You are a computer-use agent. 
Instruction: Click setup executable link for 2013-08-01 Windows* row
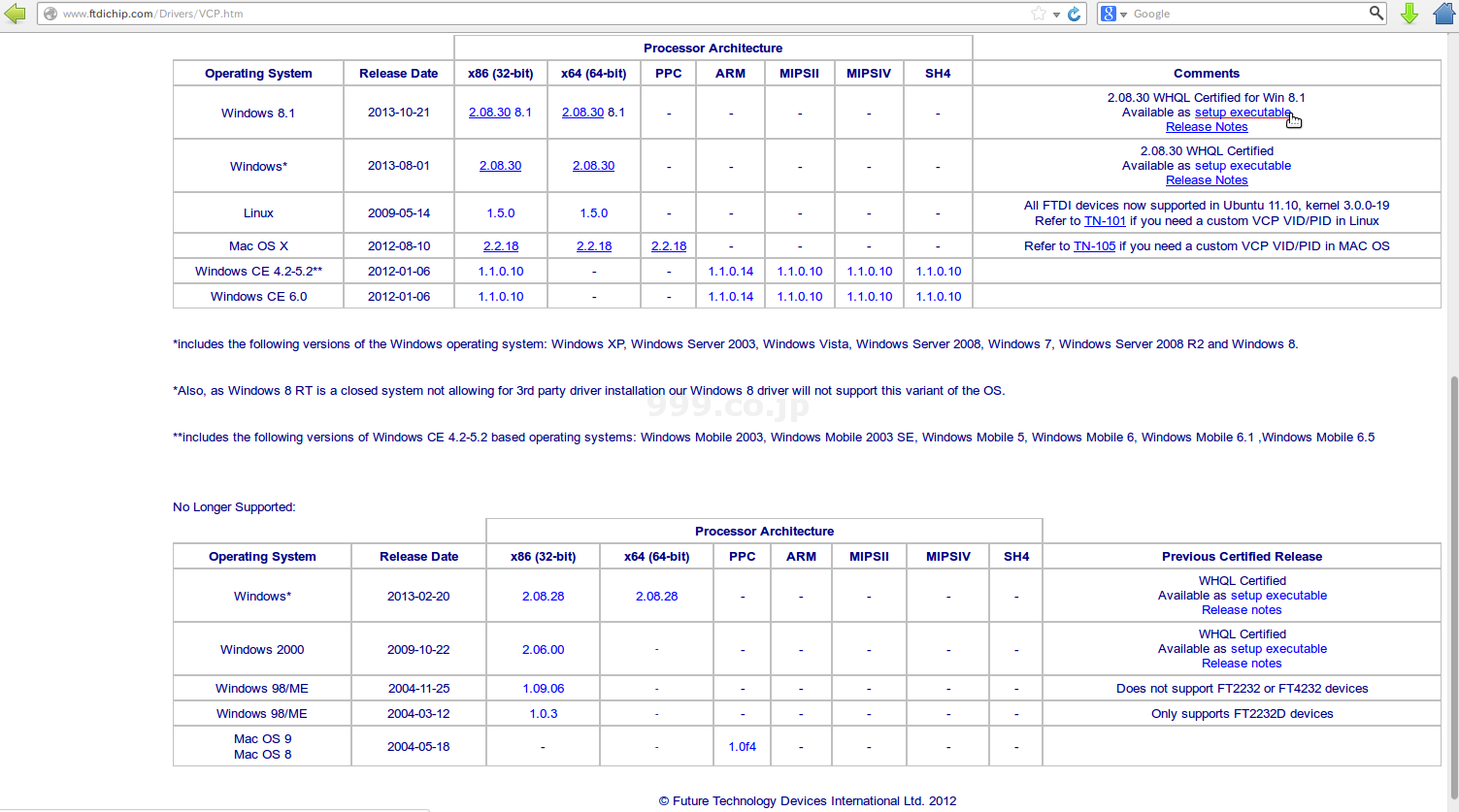tap(1243, 166)
